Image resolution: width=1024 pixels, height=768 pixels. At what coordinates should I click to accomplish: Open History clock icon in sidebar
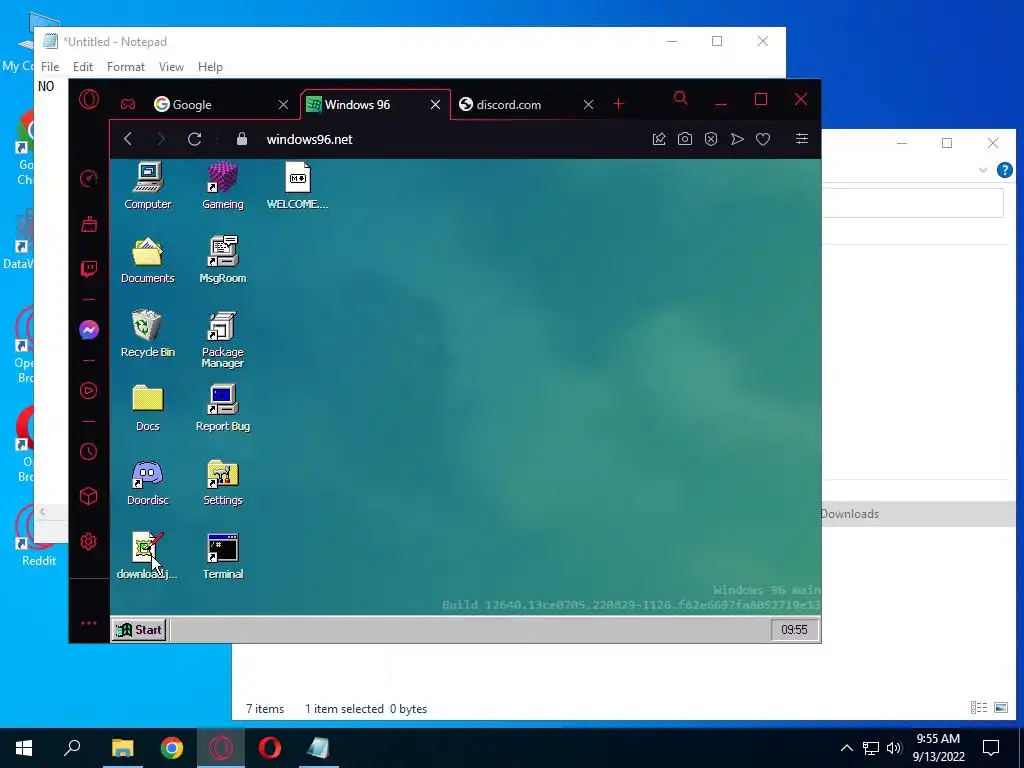(x=89, y=451)
